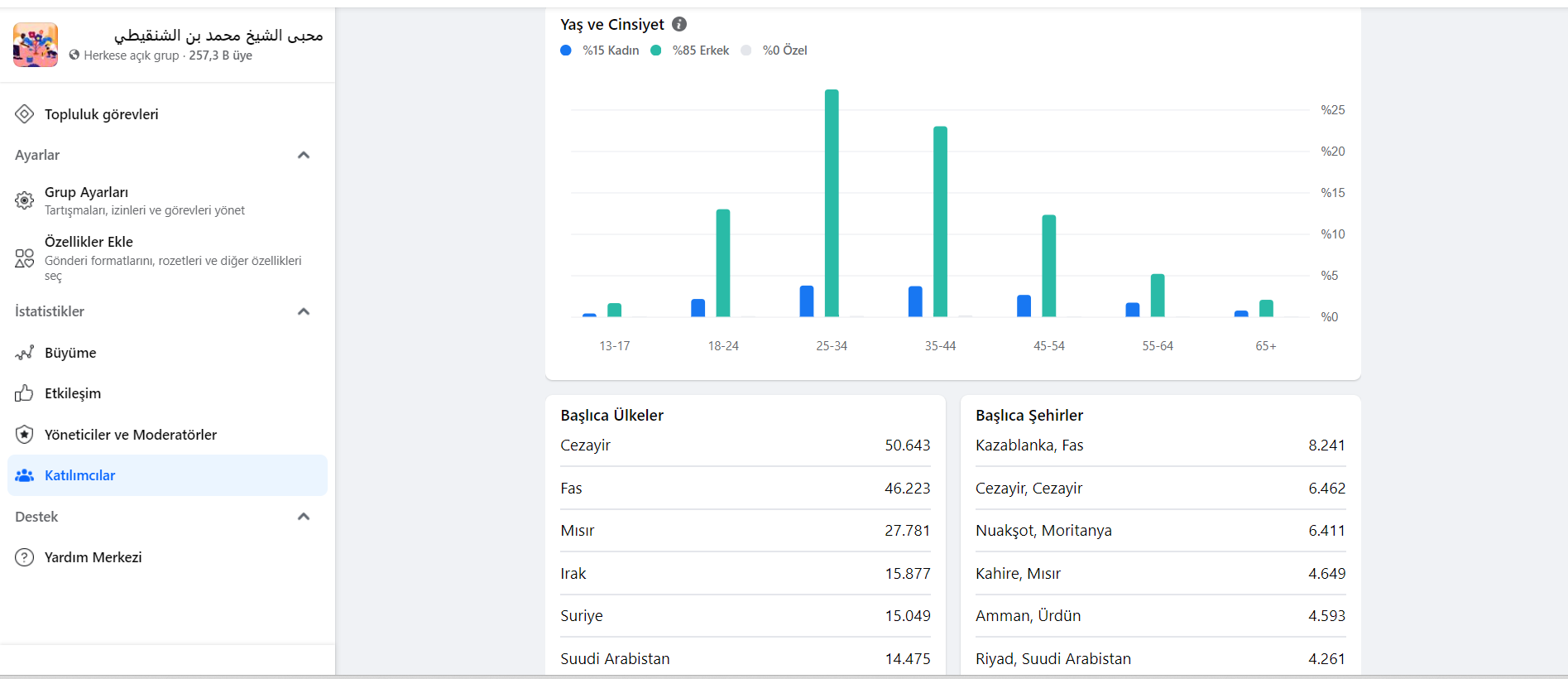The width and height of the screenshot is (1568, 679).
Task: Click the %85 Erkek legend label
Action: coord(701,51)
